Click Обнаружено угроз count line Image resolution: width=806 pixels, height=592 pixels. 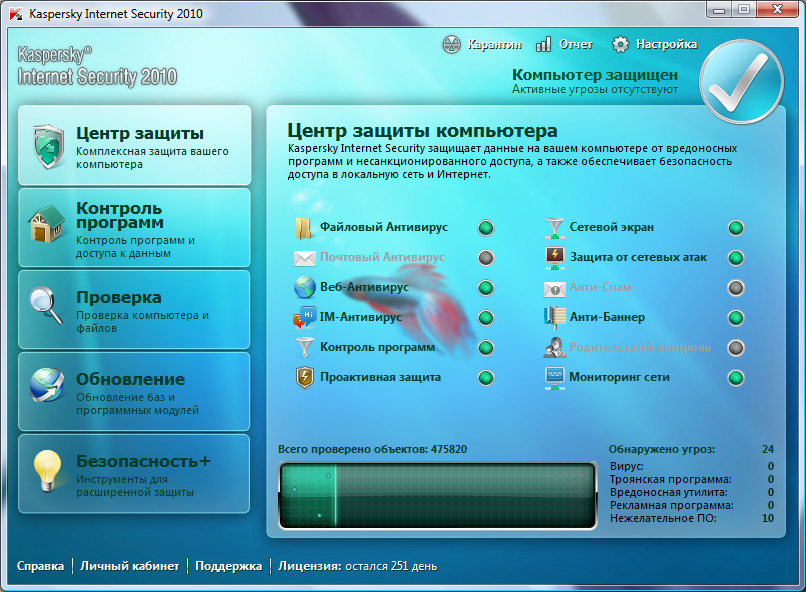[x=691, y=449]
